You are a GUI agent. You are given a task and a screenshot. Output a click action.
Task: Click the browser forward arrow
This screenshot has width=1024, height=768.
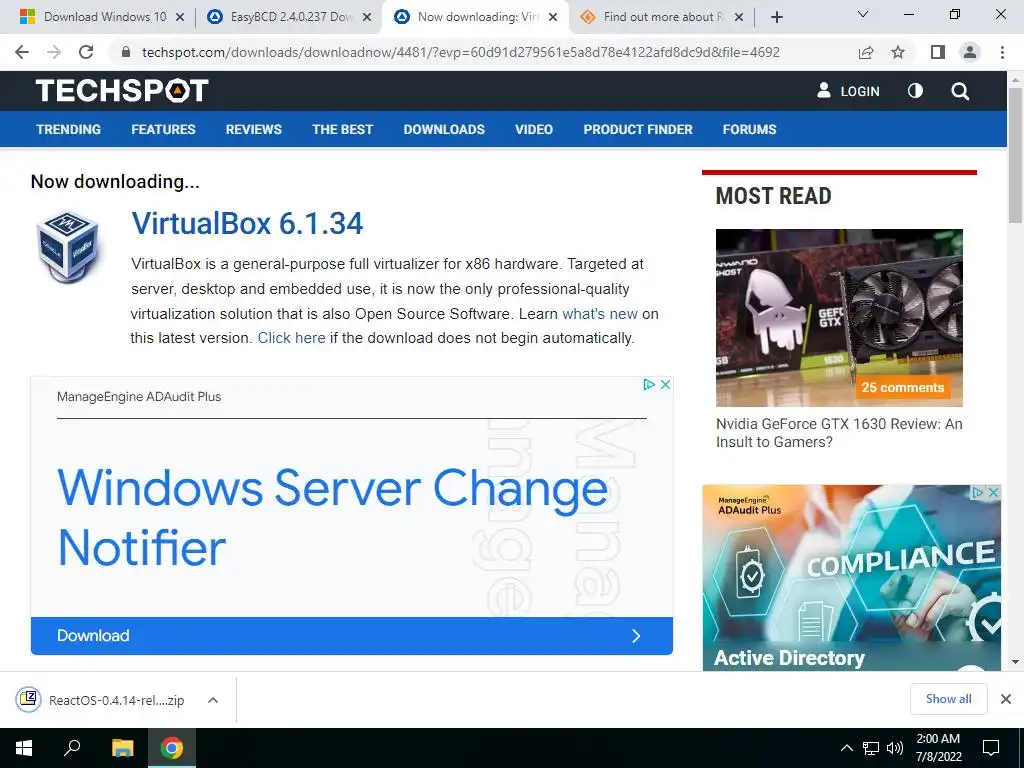(54, 52)
